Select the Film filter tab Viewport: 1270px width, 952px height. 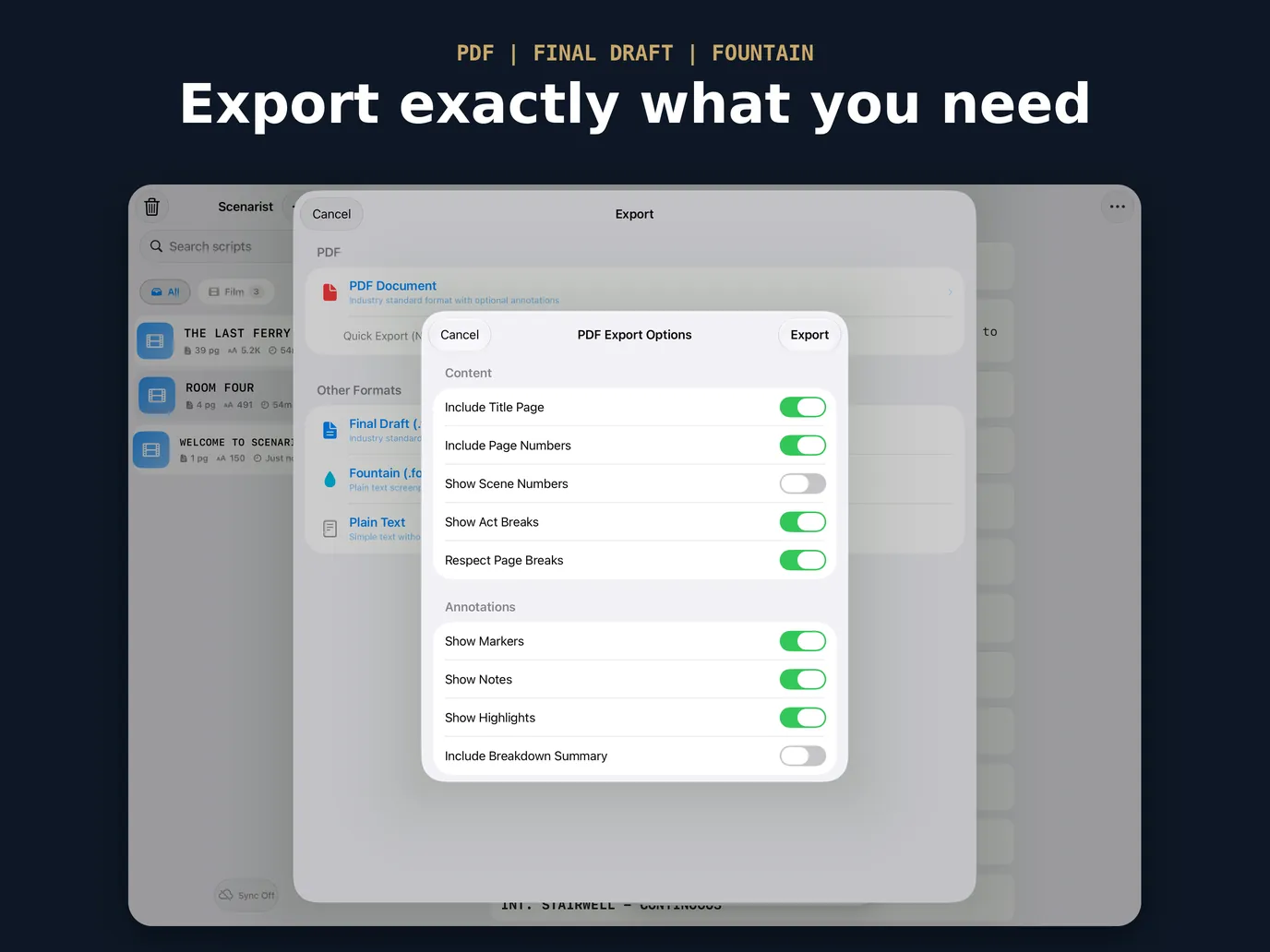tap(235, 292)
